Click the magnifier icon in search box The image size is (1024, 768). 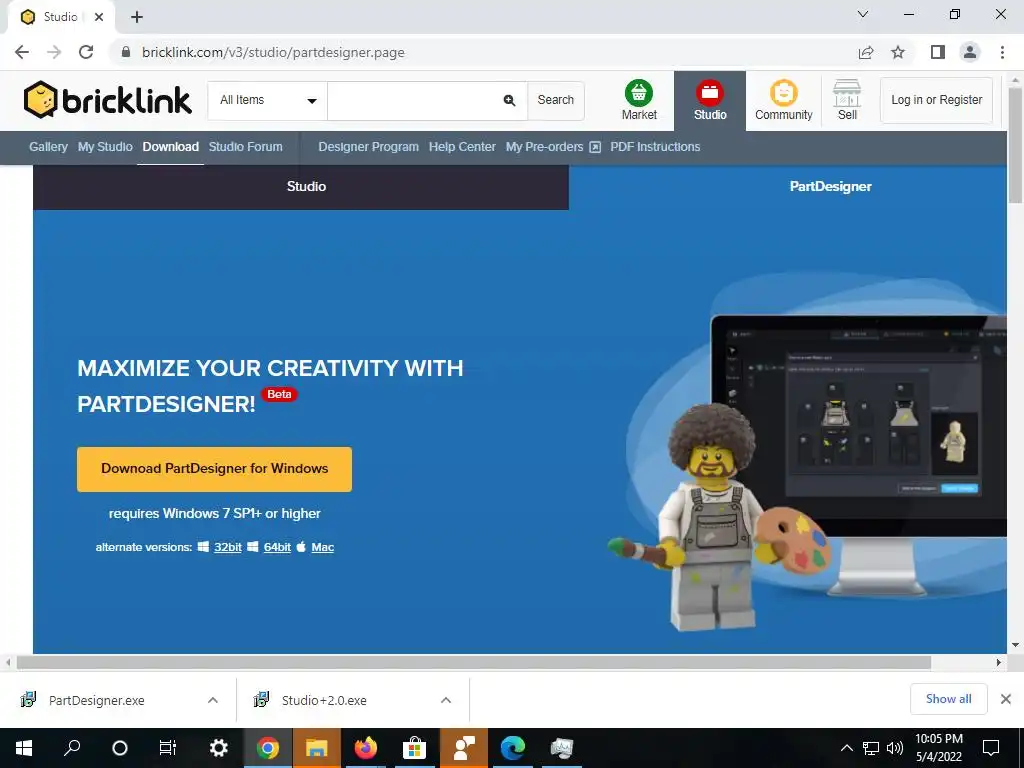tap(509, 100)
